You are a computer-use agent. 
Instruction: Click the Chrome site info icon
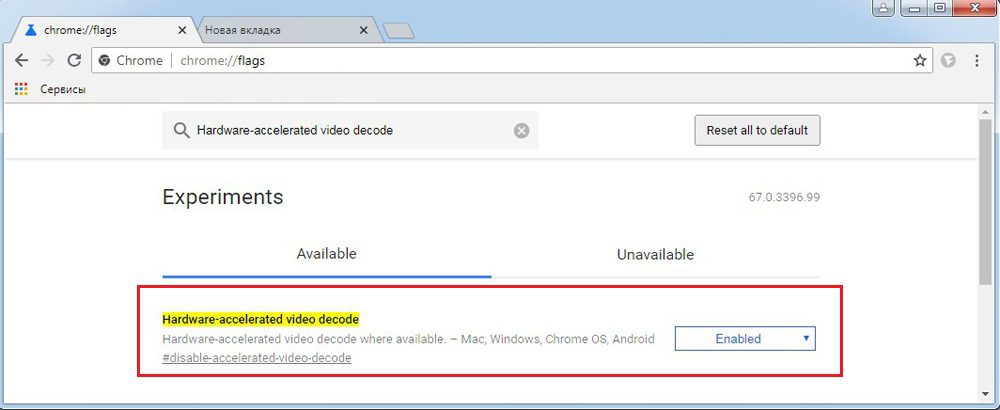[x=105, y=61]
